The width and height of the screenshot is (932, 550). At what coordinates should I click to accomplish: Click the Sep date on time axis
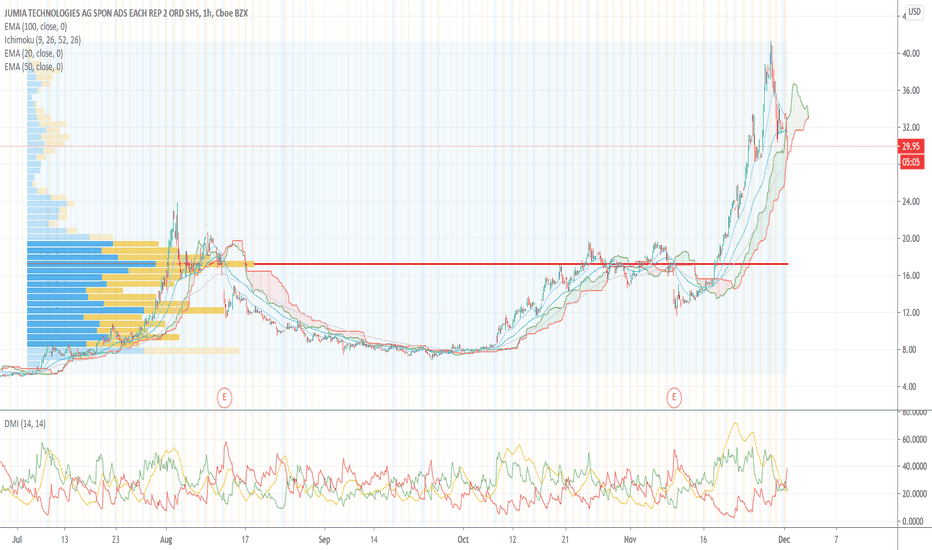324,540
